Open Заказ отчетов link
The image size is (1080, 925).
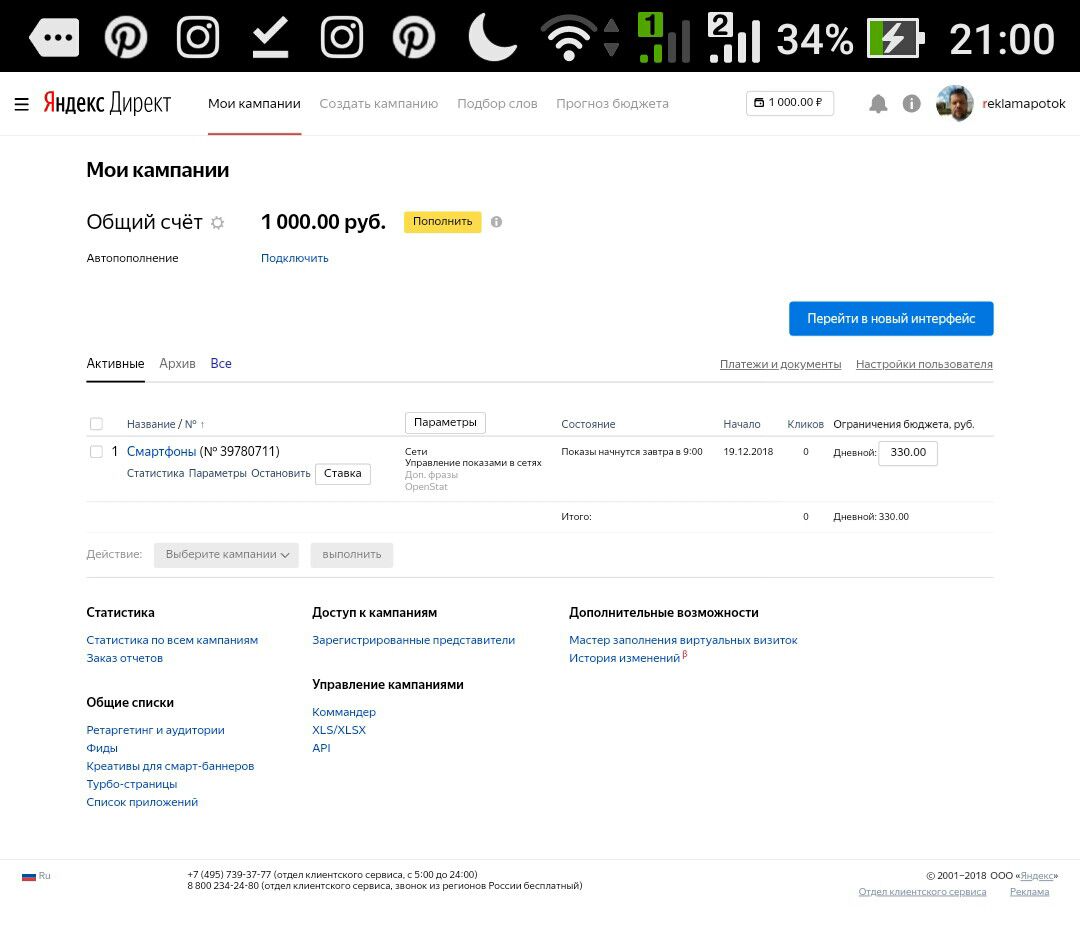(x=125, y=658)
